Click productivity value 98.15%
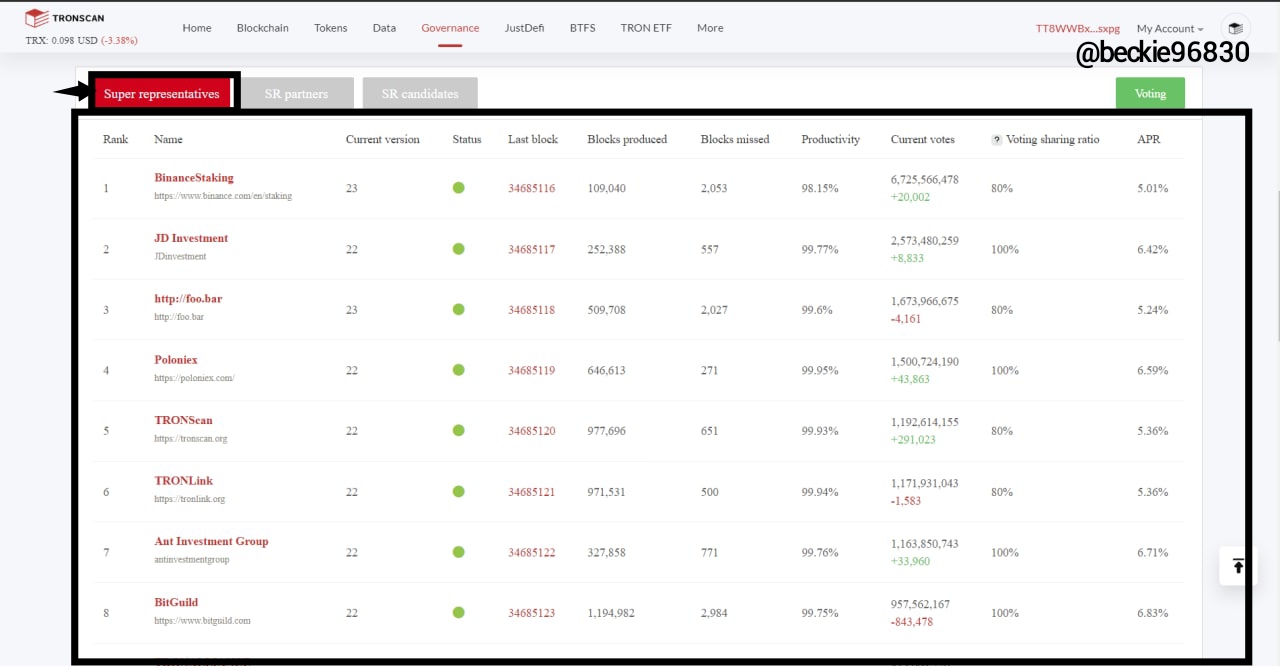This screenshot has height=666, width=1280. [x=820, y=188]
